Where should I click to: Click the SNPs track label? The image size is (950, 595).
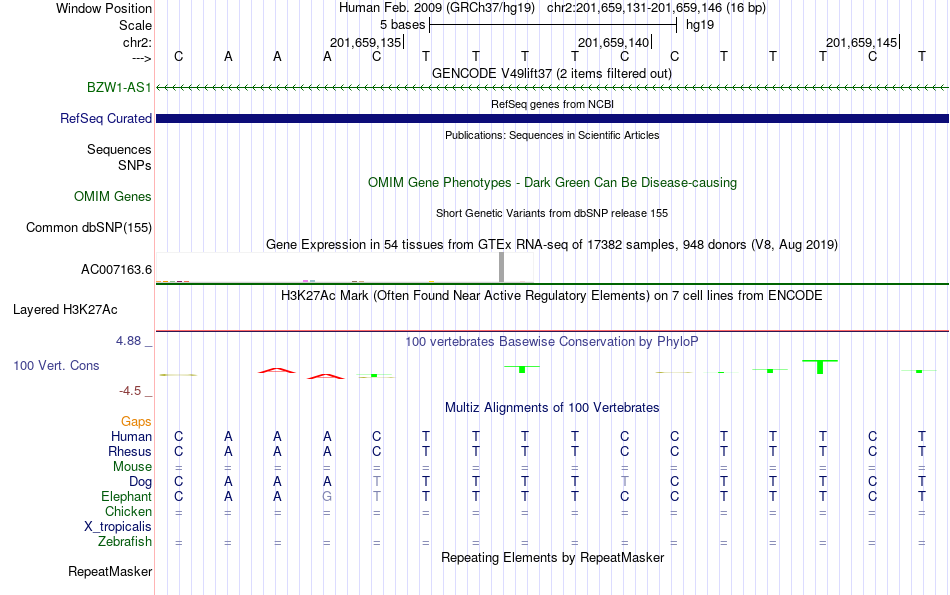click(x=135, y=165)
